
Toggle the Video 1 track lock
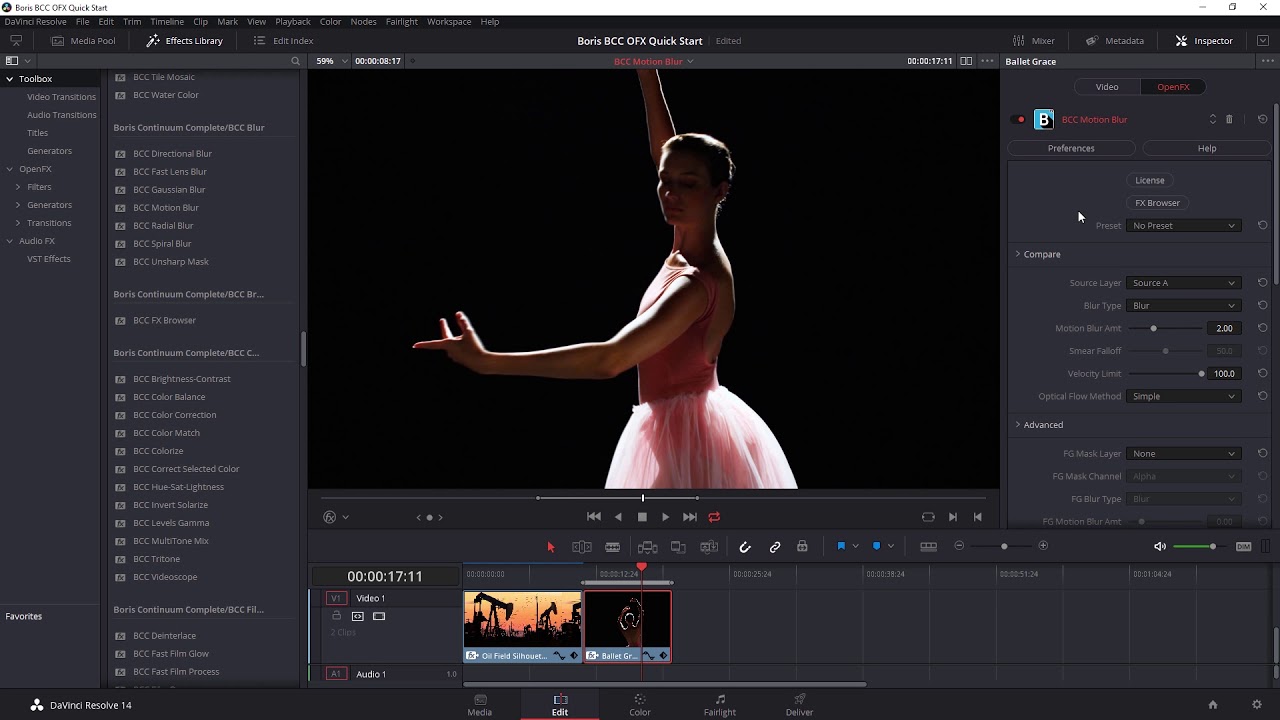(337, 616)
